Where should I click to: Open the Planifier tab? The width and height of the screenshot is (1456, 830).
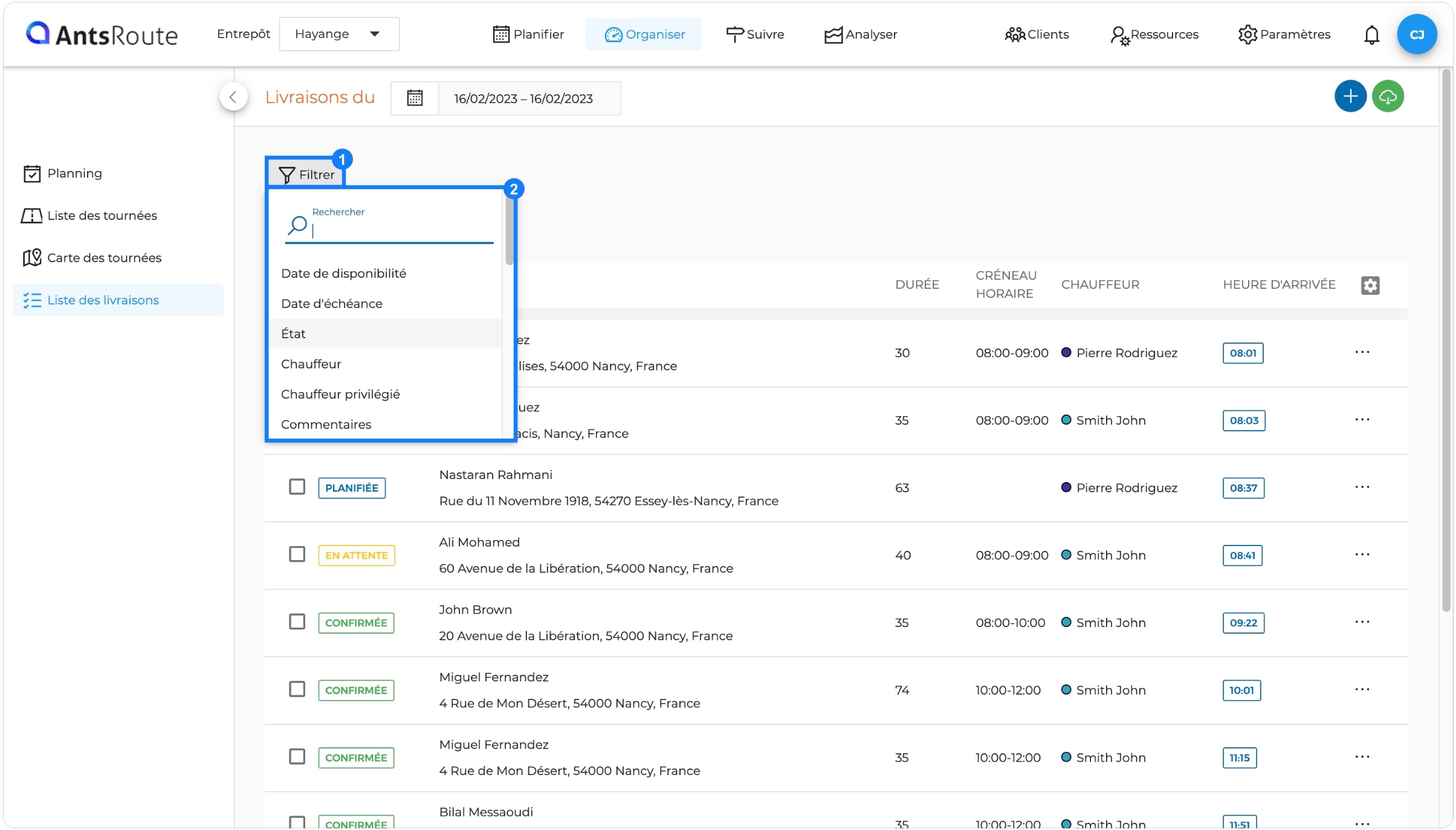tap(528, 34)
